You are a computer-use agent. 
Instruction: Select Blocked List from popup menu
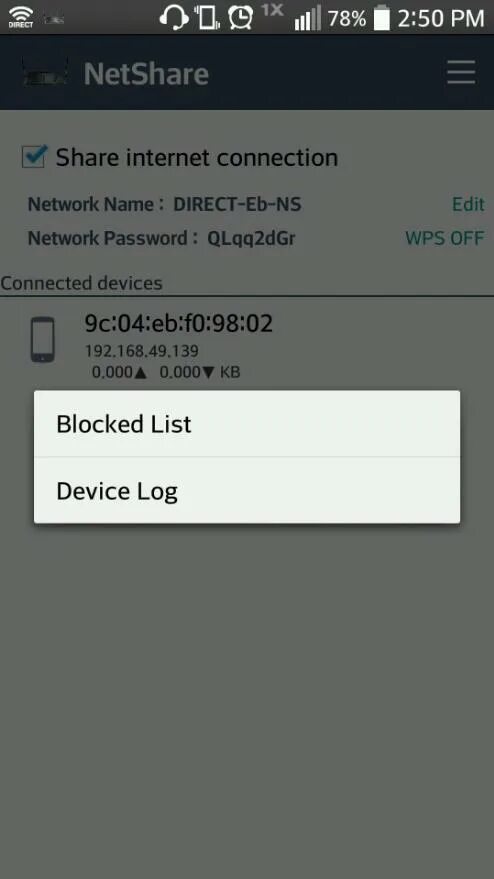(247, 424)
